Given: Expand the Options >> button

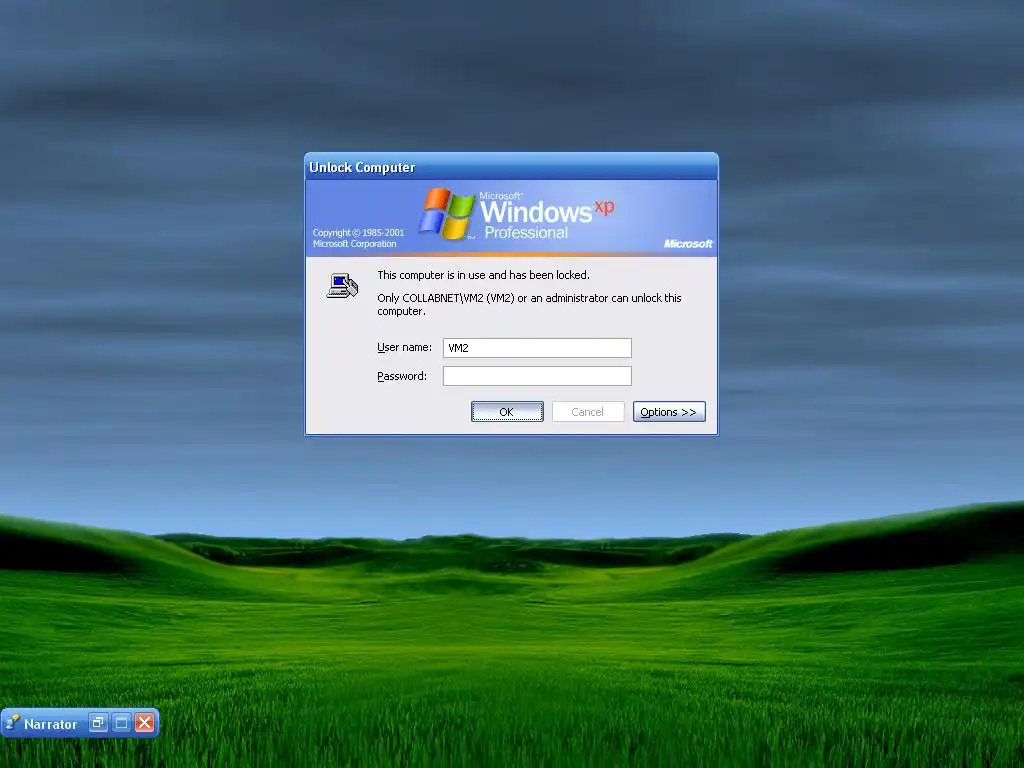Looking at the screenshot, I should pyautogui.click(x=669, y=411).
